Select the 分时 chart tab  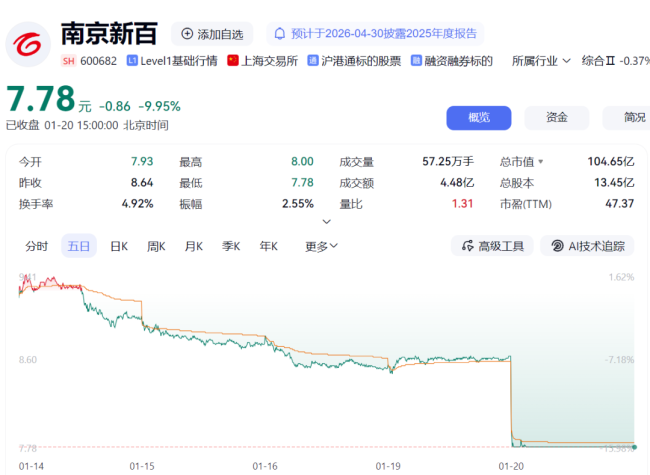point(36,246)
